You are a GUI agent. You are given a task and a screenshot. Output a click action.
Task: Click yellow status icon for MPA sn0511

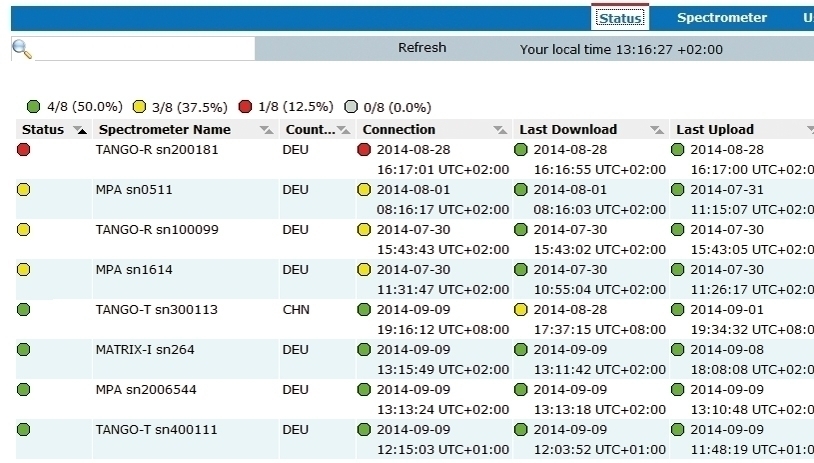pyautogui.click(x=24, y=189)
